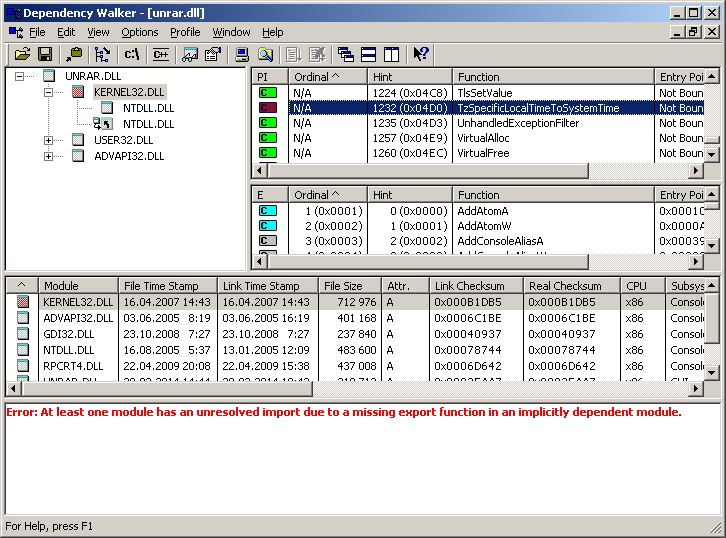This screenshot has width=726, height=538.
Task: Open the File menu
Action: [x=37, y=32]
